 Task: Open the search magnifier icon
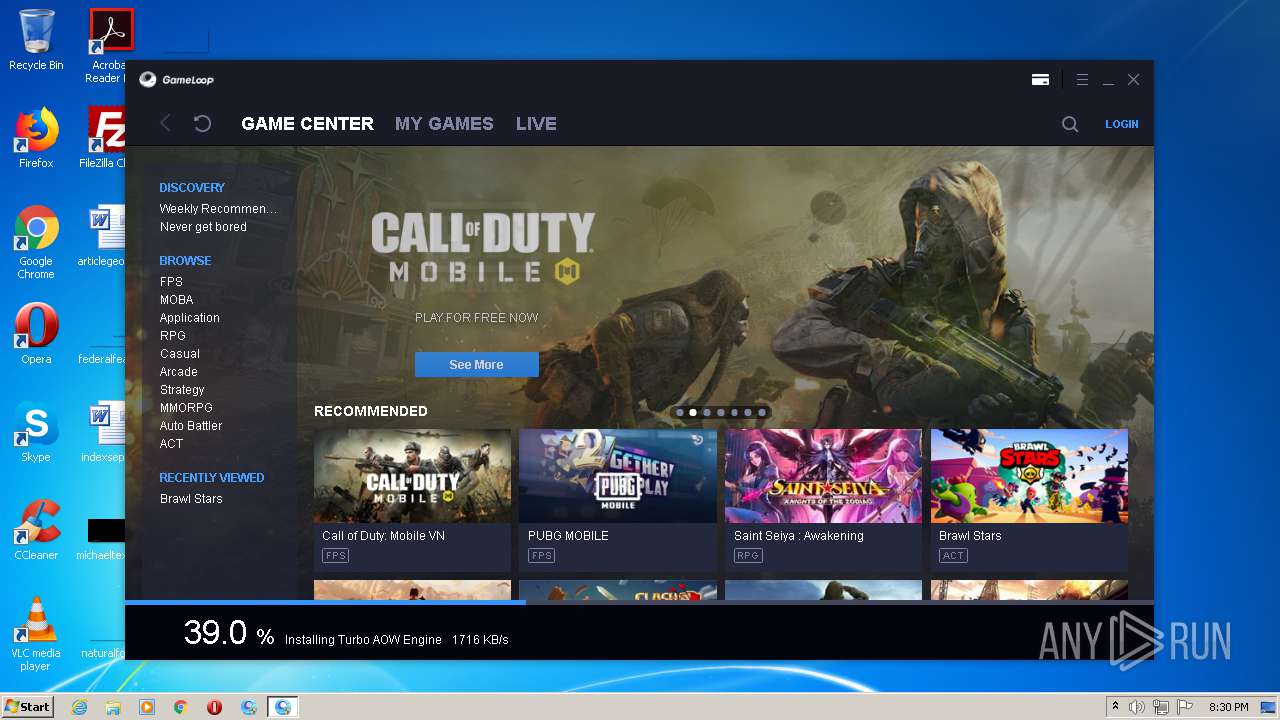coord(1070,124)
